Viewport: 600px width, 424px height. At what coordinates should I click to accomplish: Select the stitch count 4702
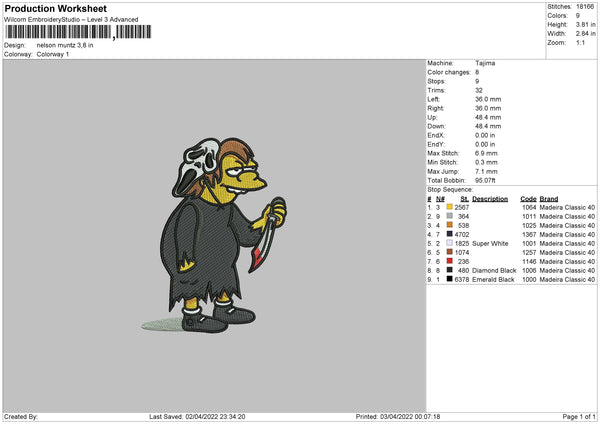point(462,235)
